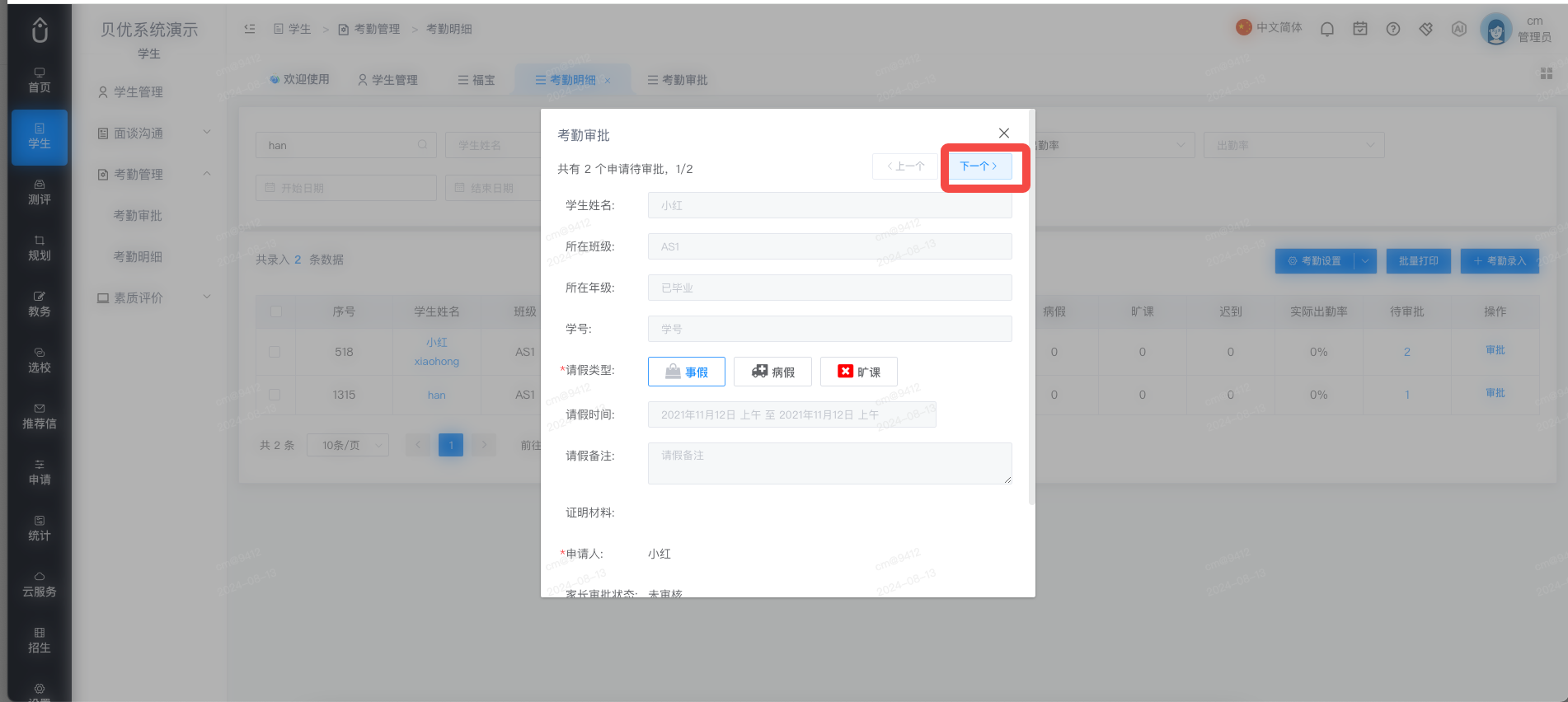The width and height of the screenshot is (1568, 702).
Task: Click the 下一个 button in dialog
Action: 979,166
